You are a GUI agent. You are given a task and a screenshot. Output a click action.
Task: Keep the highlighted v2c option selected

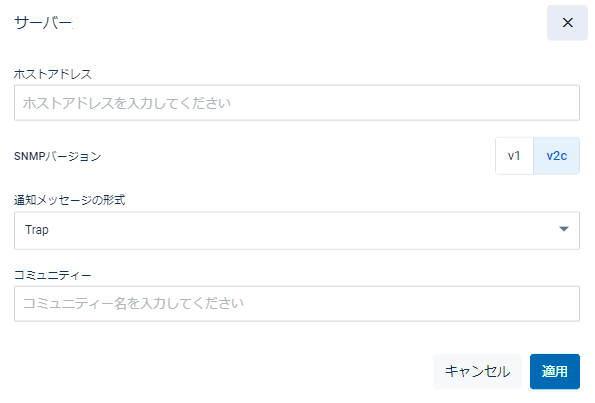[x=556, y=156]
